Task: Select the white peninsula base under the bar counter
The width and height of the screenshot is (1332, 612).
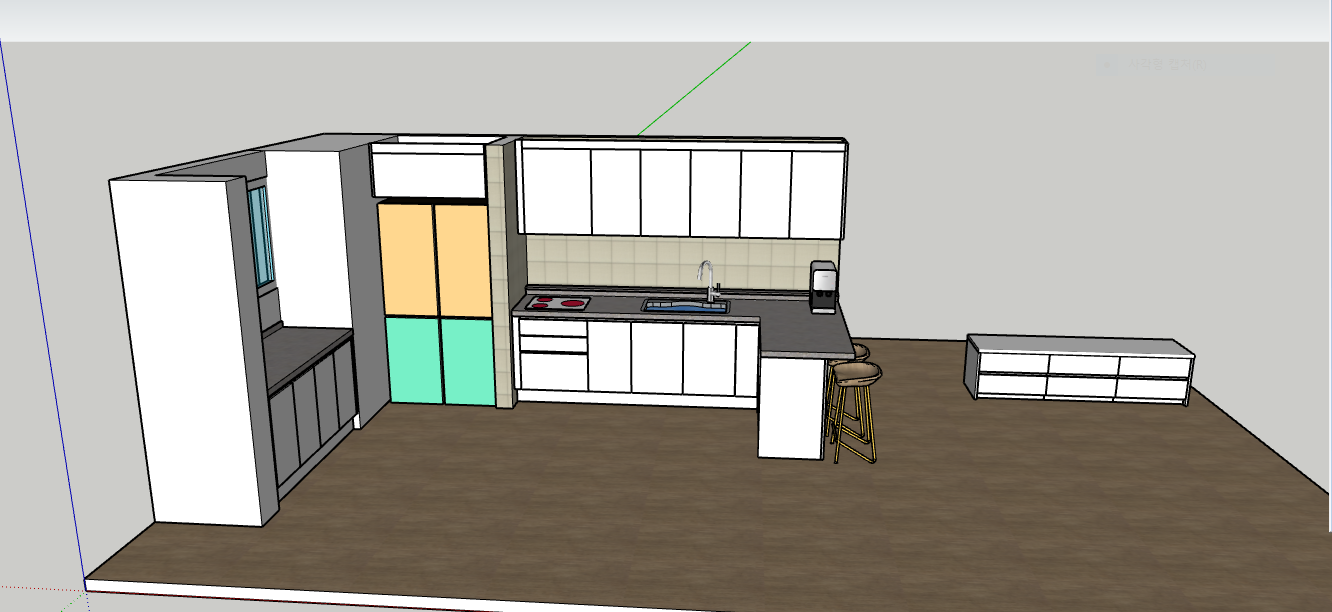Action: coord(790,407)
